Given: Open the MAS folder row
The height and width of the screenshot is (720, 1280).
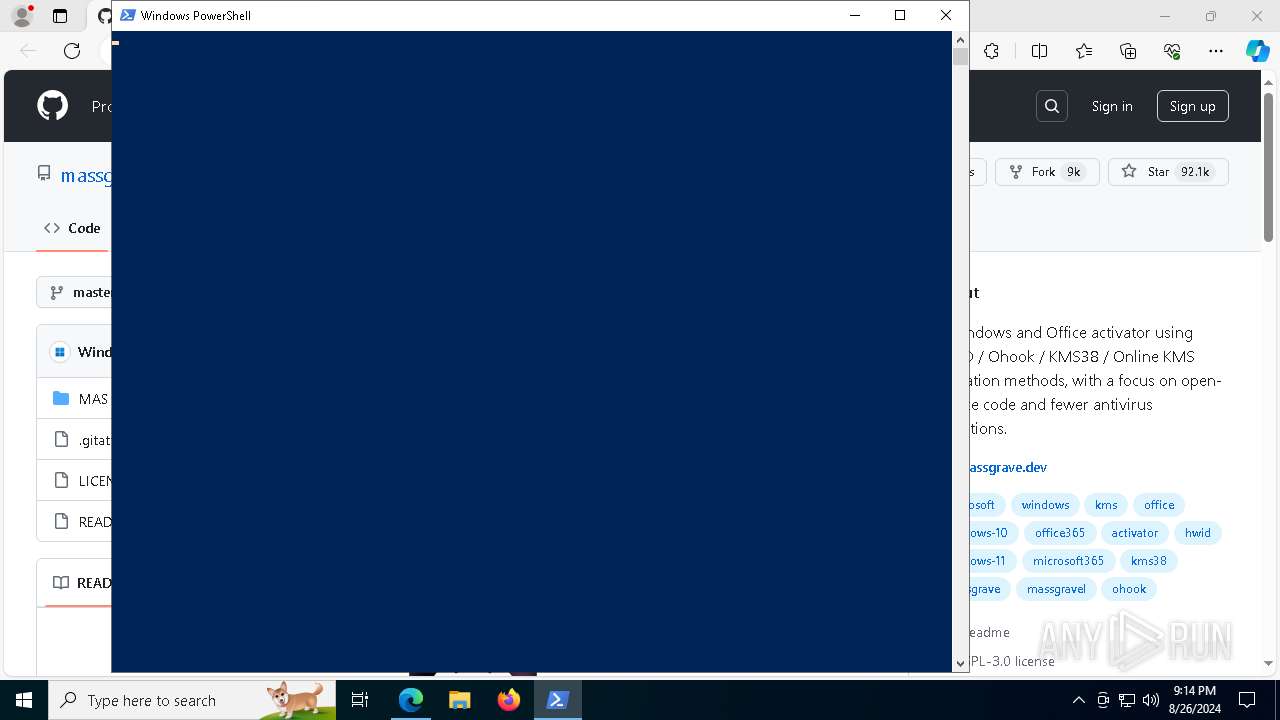Looking at the screenshot, I should (x=74, y=398).
